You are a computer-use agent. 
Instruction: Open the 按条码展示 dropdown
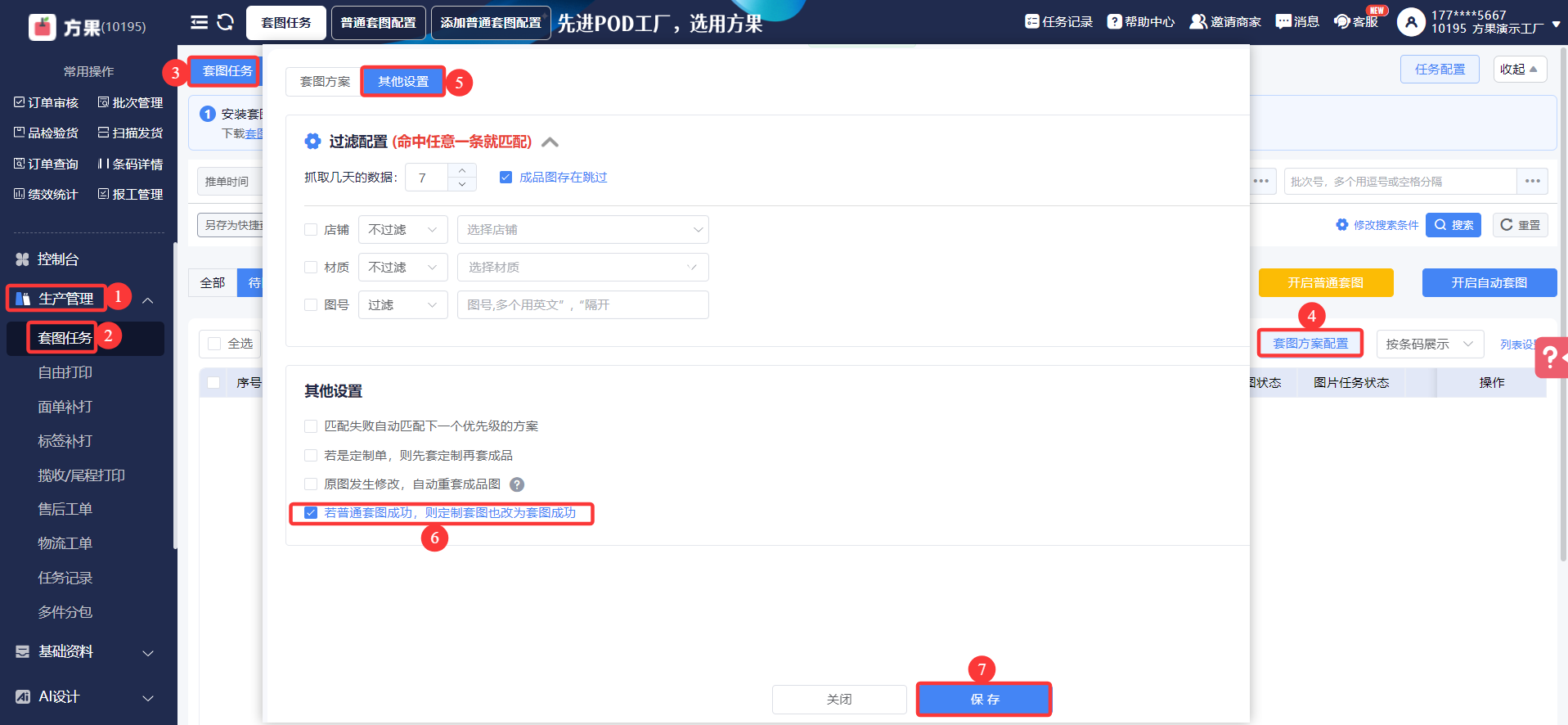coord(1430,344)
